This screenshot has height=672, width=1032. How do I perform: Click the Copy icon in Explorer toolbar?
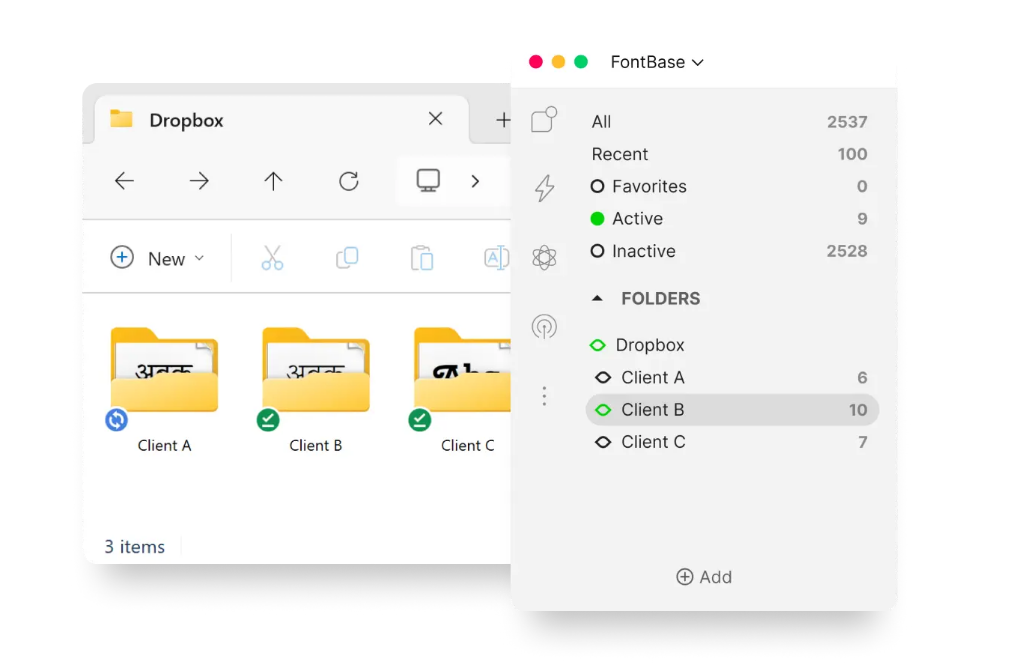coord(348,257)
